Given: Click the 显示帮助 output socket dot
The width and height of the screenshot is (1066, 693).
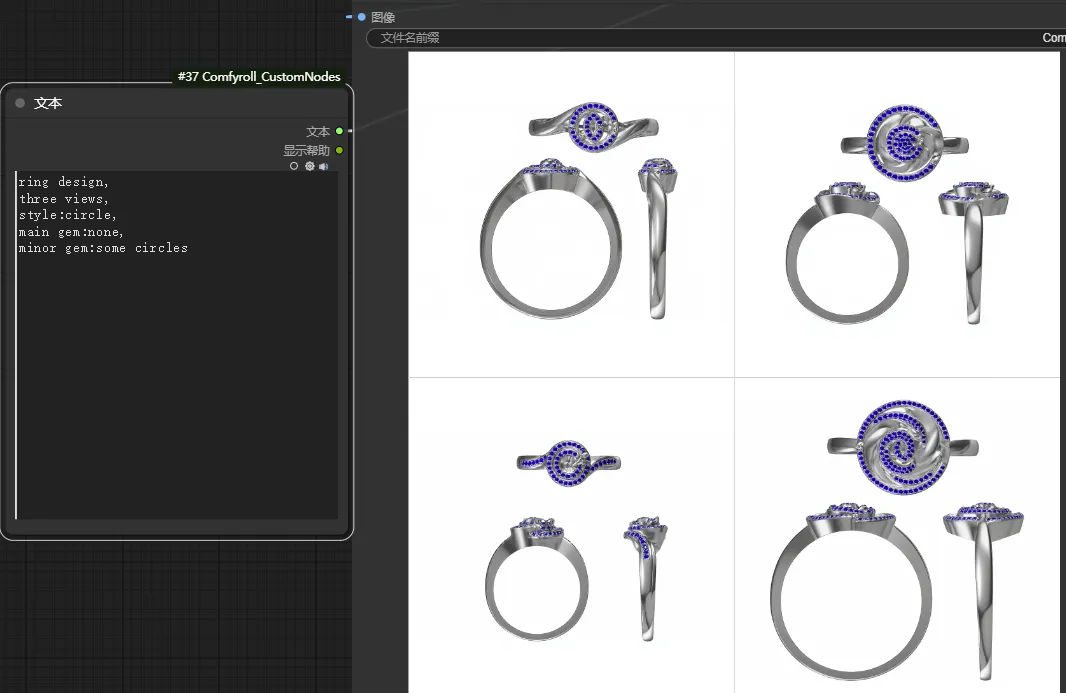Looking at the screenshot, I should 339,150.
